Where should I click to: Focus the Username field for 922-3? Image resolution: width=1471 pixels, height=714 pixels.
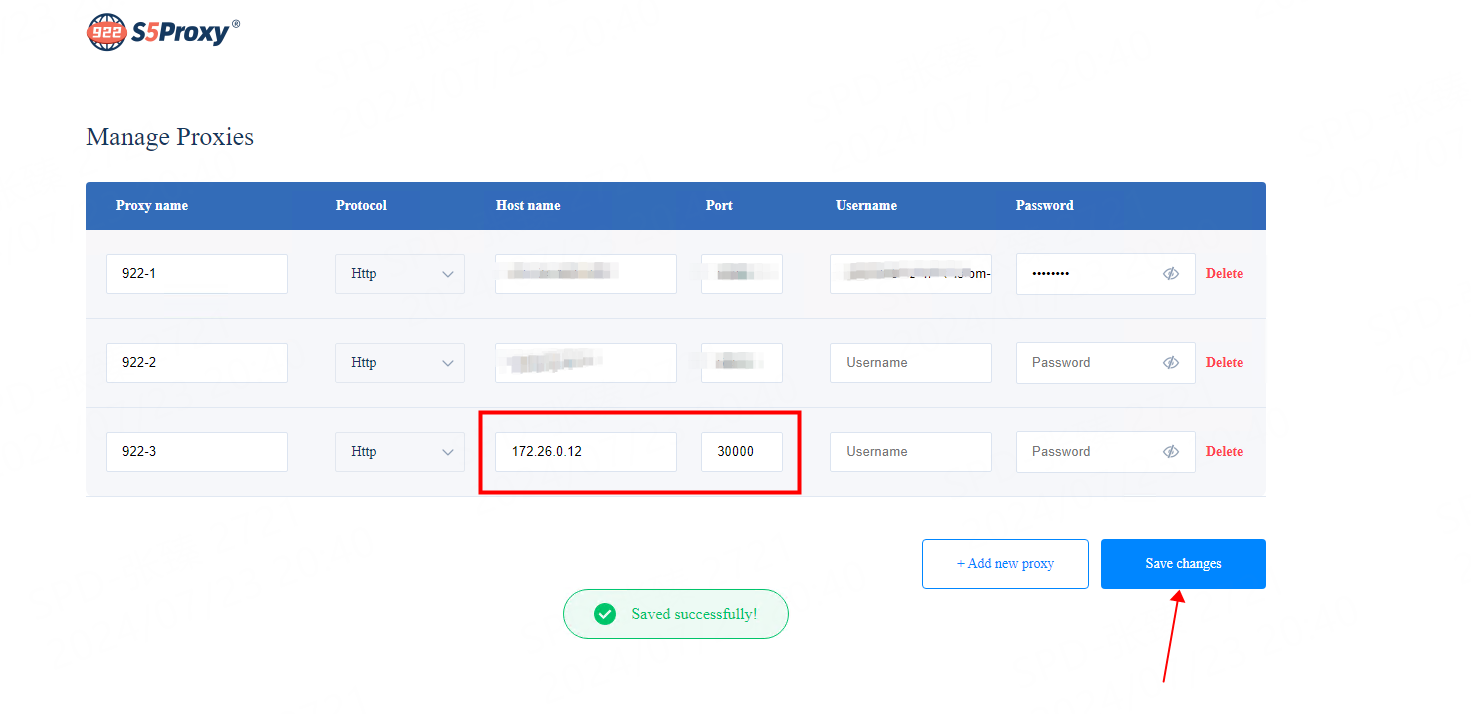910,452
